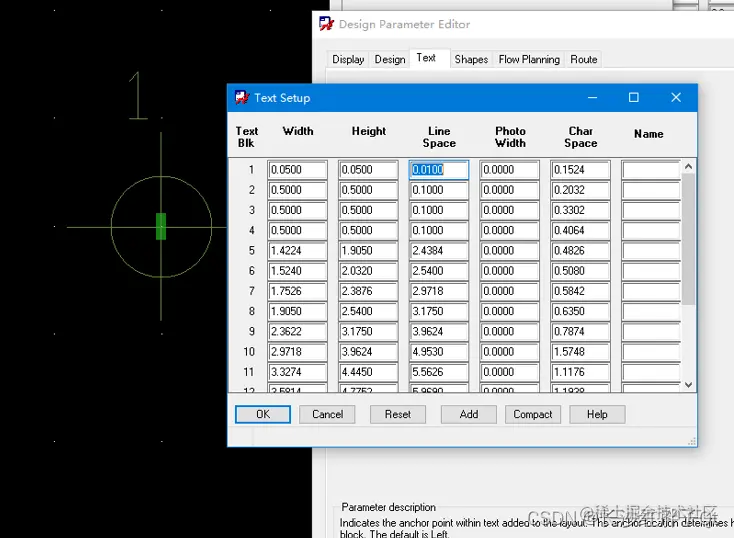Open the Shapes tab

tap(471, 59)
